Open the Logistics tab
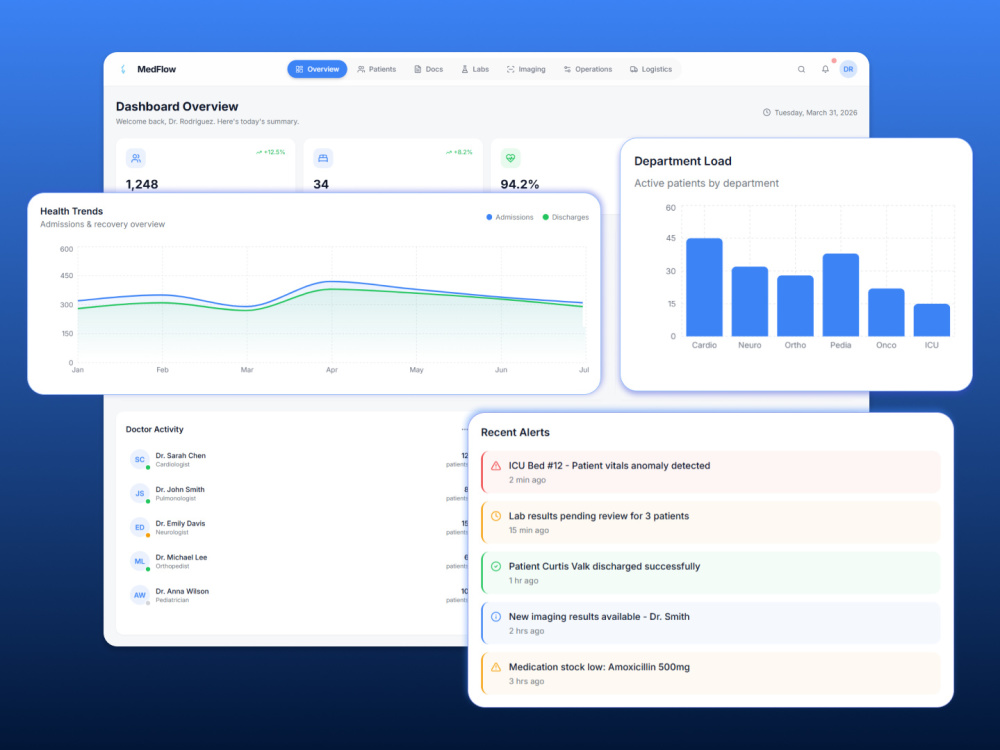This screenshot has height=750, width=1000. 651,69
